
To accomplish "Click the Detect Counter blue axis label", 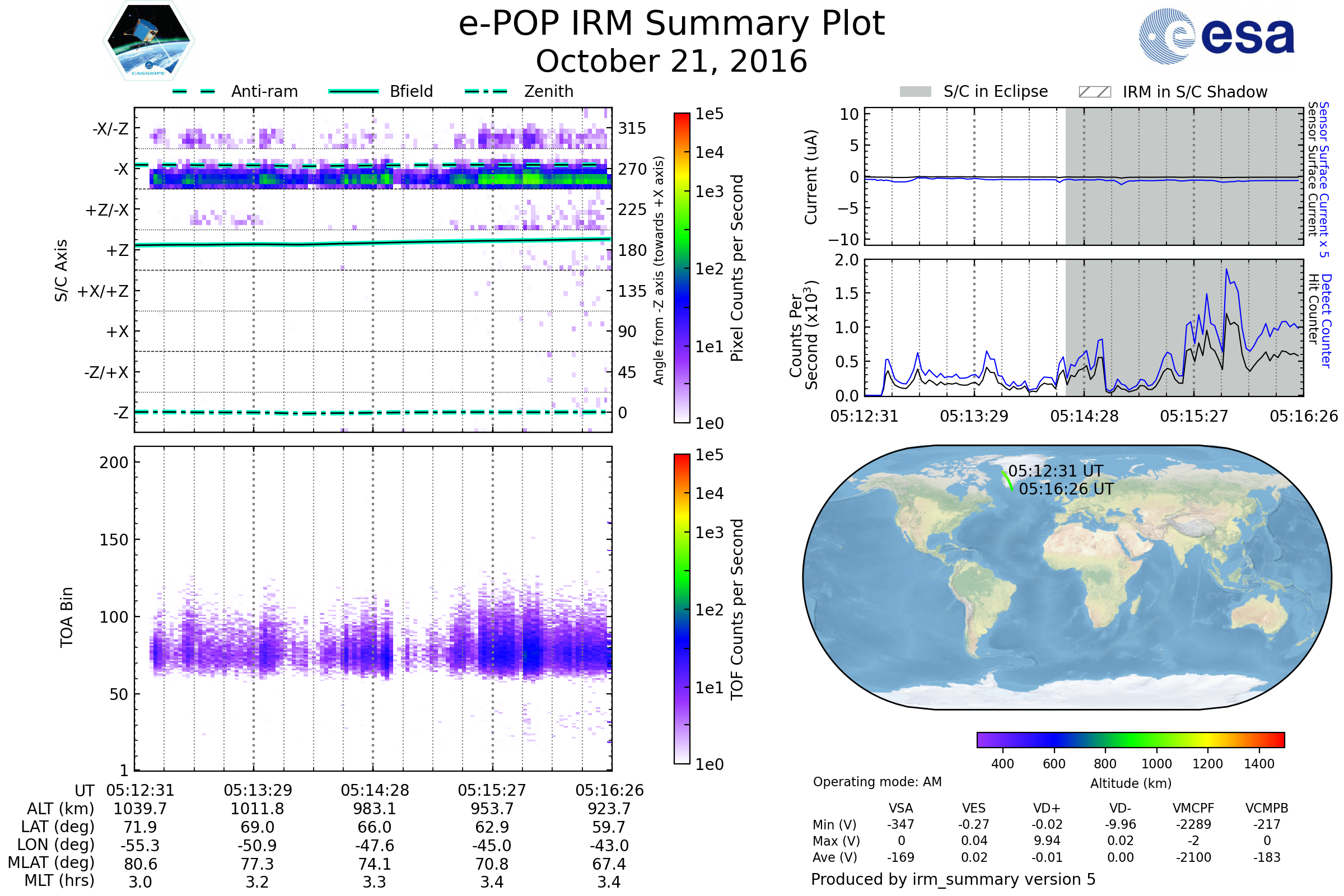I will (1327, 320).
